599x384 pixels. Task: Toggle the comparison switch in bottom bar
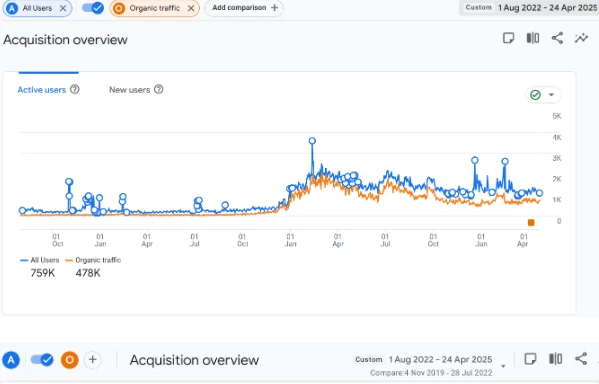click(42, 360)
